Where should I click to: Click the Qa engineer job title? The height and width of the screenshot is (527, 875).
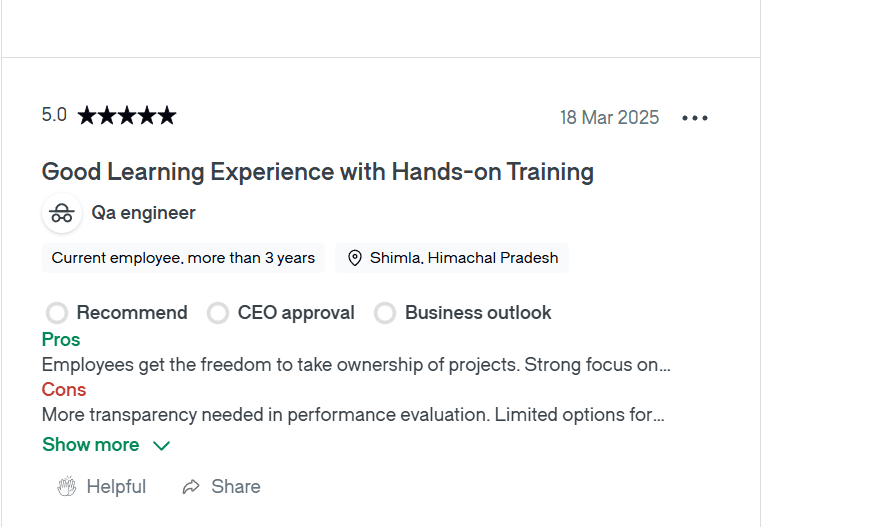[143, 213]
